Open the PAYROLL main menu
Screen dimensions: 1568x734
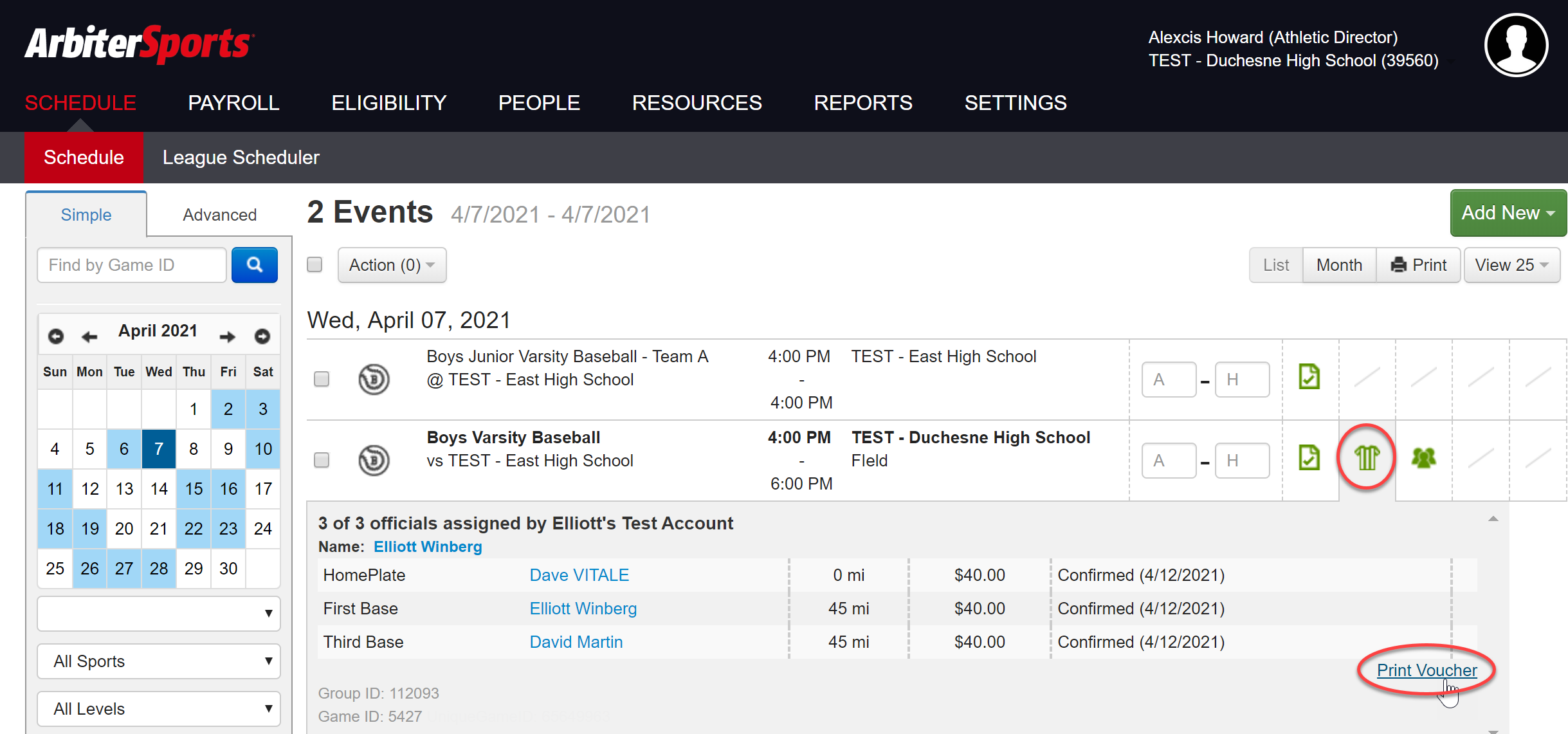click(x=233, y=103)
